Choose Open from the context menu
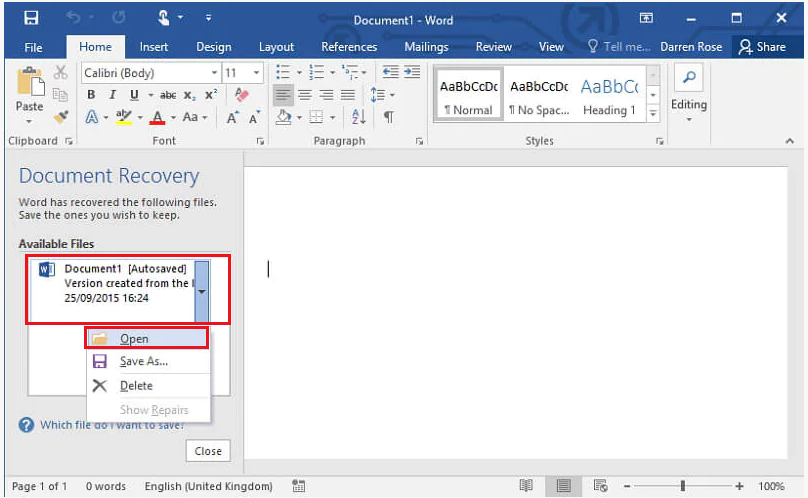Image resolution: width=808 pixels, height=498 pixels. [x=147, y=339]
